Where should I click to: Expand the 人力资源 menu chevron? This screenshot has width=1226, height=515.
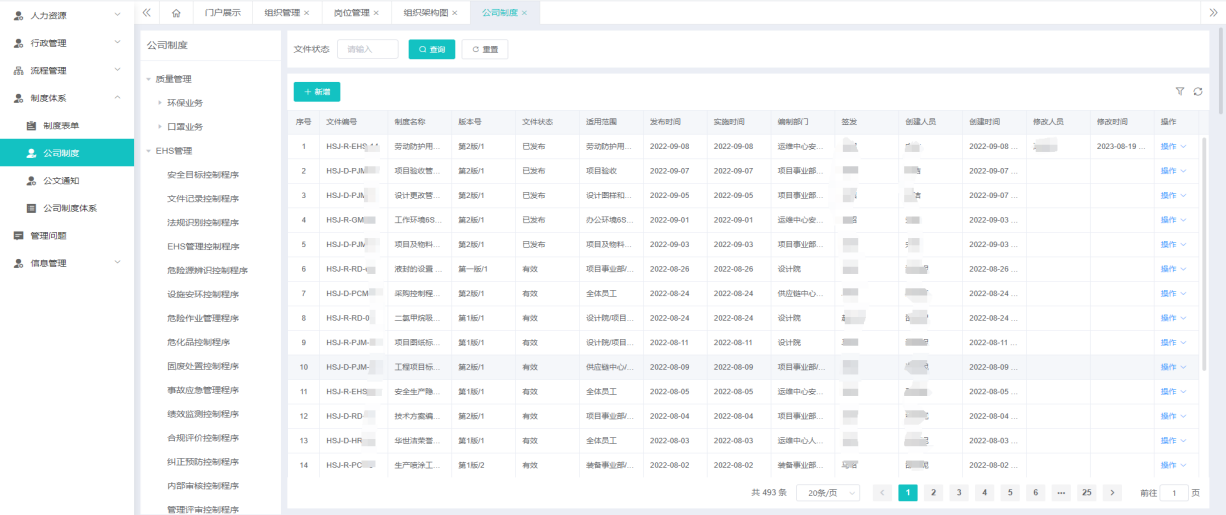pyautogui.click(x=118, y=16)
